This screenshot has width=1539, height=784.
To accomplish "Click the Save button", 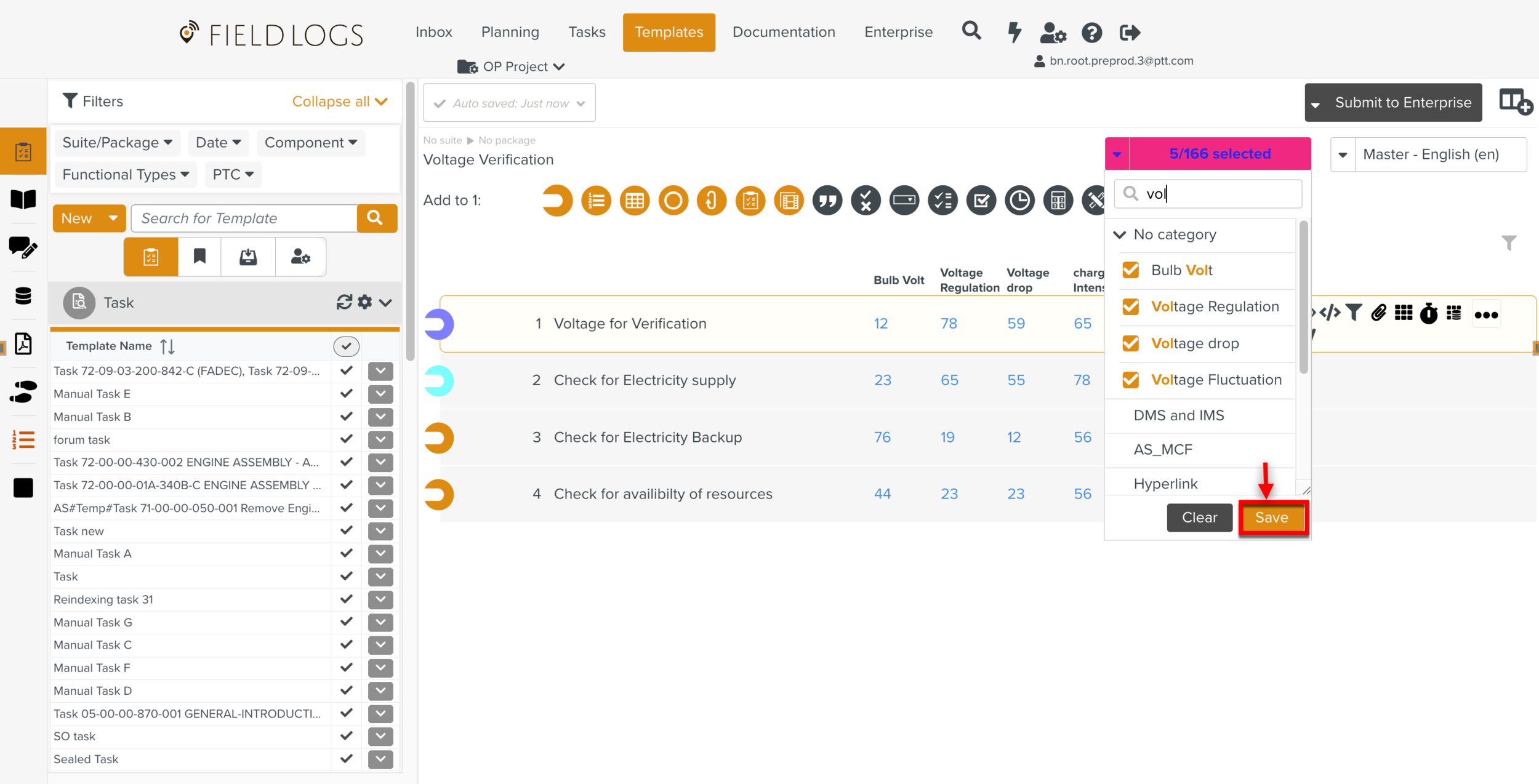I will point(1271,518).
